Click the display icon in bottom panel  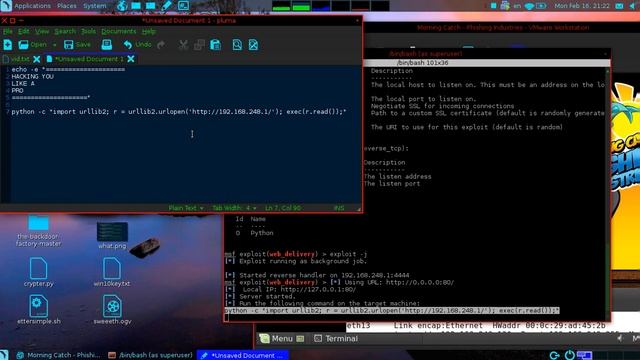pos(584,355)
